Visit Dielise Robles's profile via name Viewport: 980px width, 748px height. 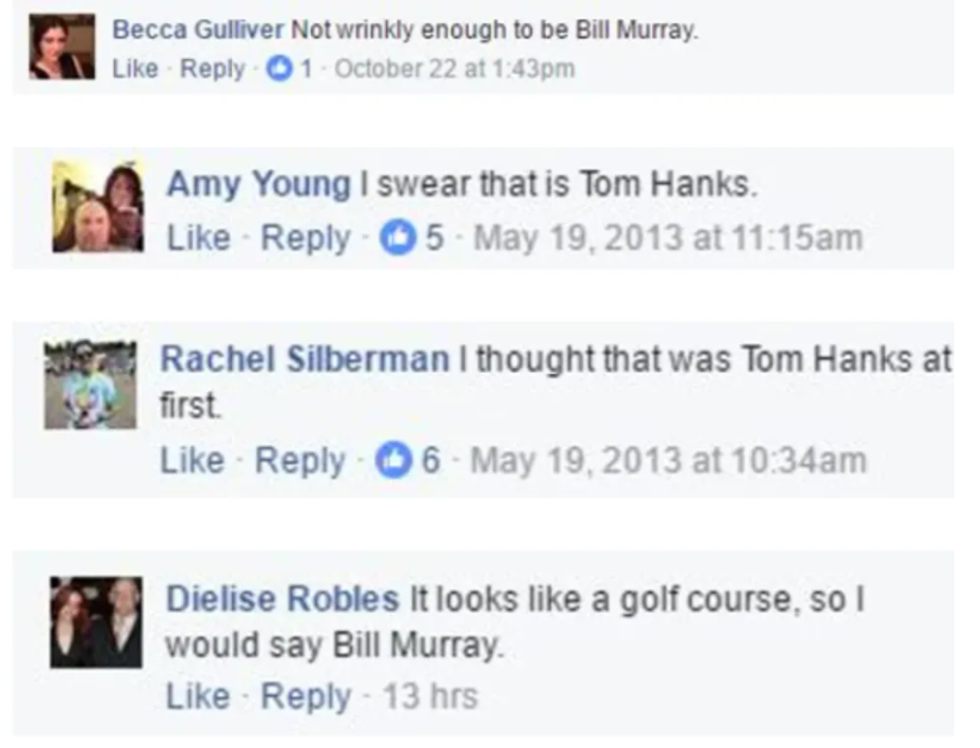point(281,598)
